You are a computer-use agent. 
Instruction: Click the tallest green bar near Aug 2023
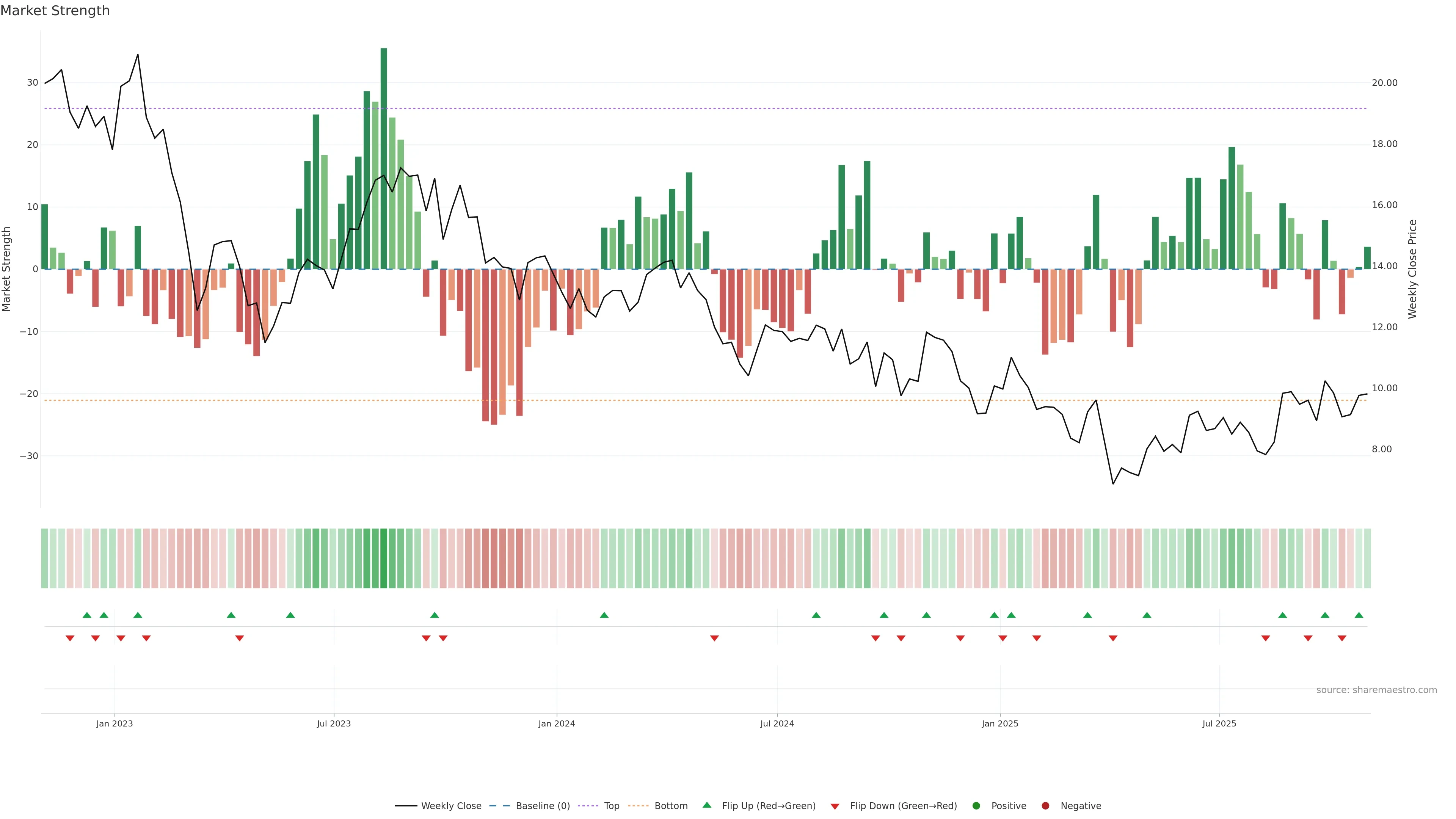tap(384, 158)
